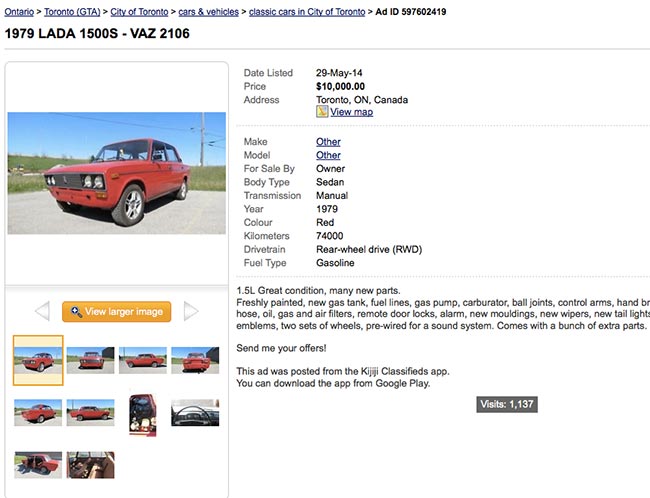Image resolution: width=650 pixels, height=498 pixels.
Task: Go to the Ontario breadcrumb link
Action: (23, 12)
